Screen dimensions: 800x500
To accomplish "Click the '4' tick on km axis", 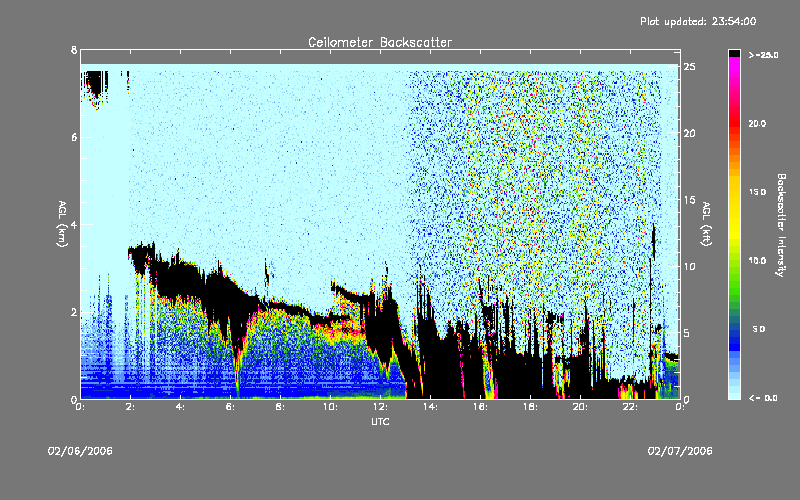I will pyautogui.click(x=74, y=224).
